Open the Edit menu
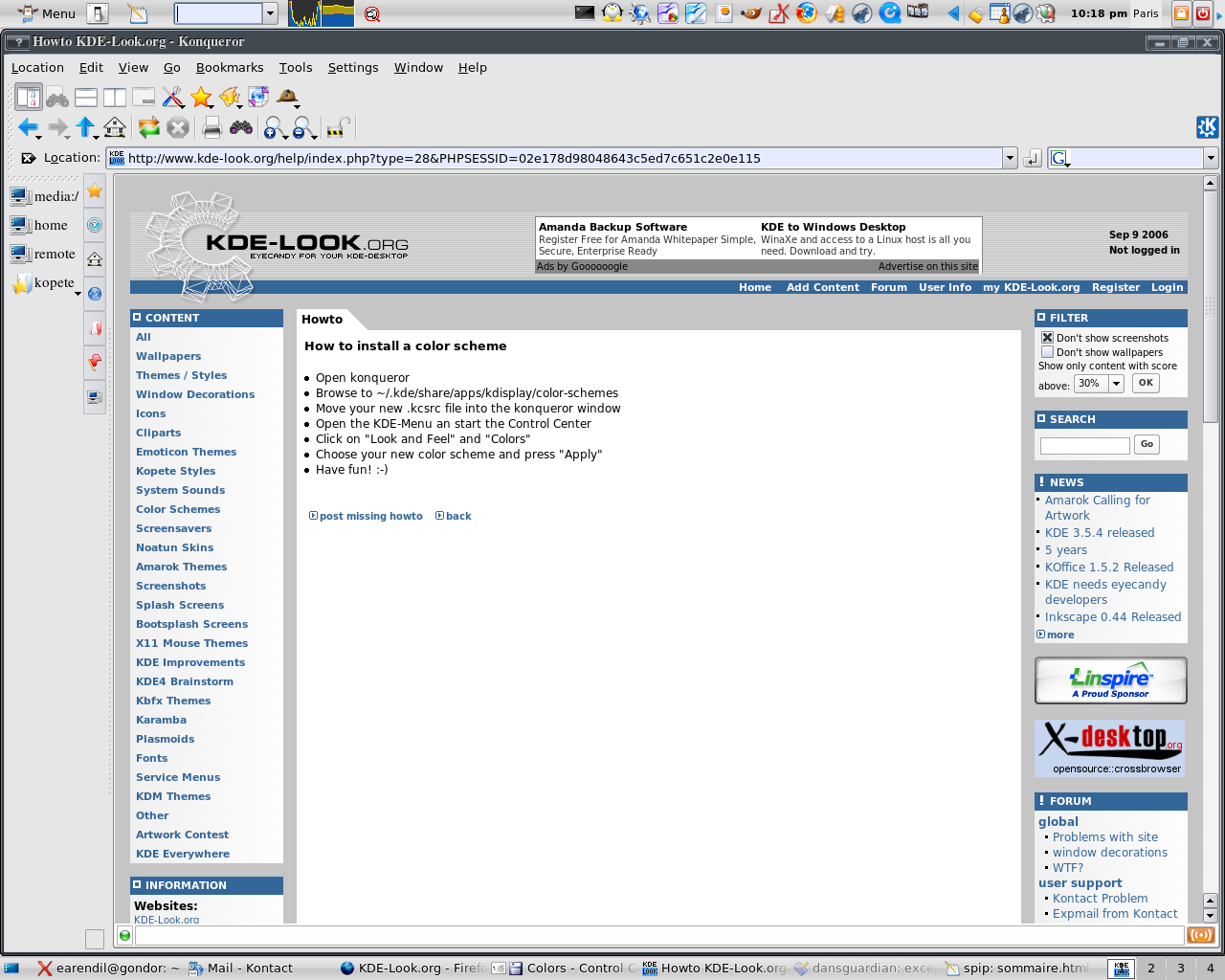1225x980 pixels. tap(91, 67)
